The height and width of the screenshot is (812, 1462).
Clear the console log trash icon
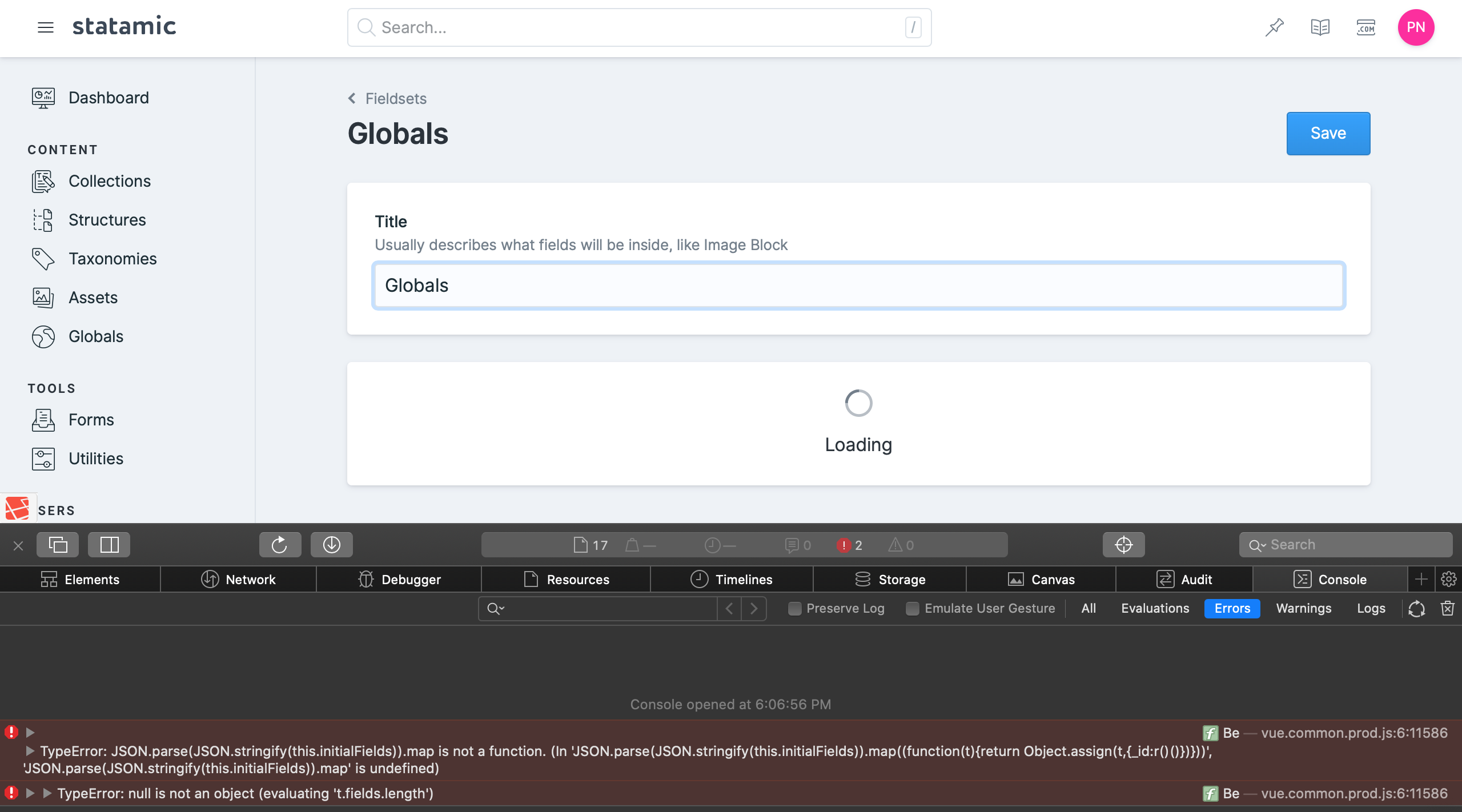(x=1448, y=608)
